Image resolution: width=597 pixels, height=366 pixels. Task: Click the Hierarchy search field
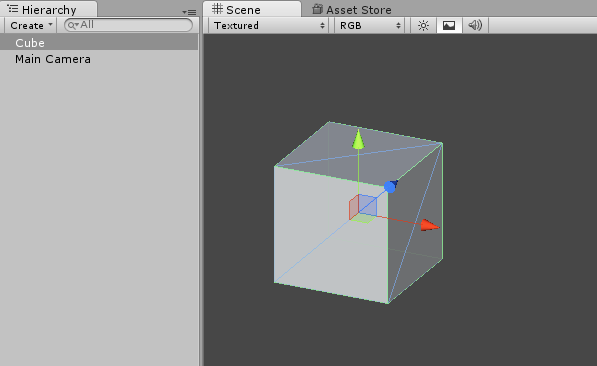[128, 25]
